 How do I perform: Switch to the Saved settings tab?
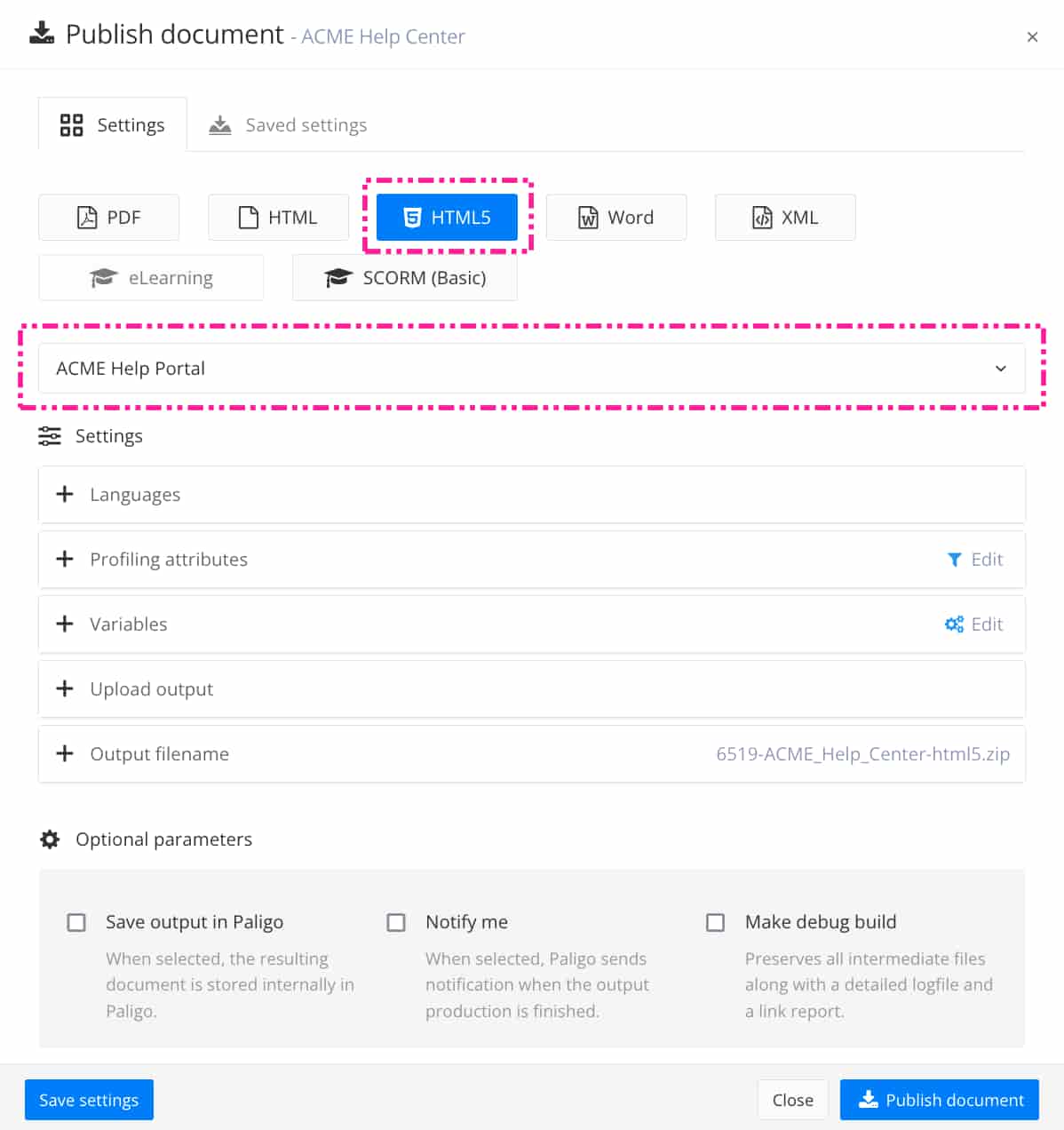tap(287, 124)
